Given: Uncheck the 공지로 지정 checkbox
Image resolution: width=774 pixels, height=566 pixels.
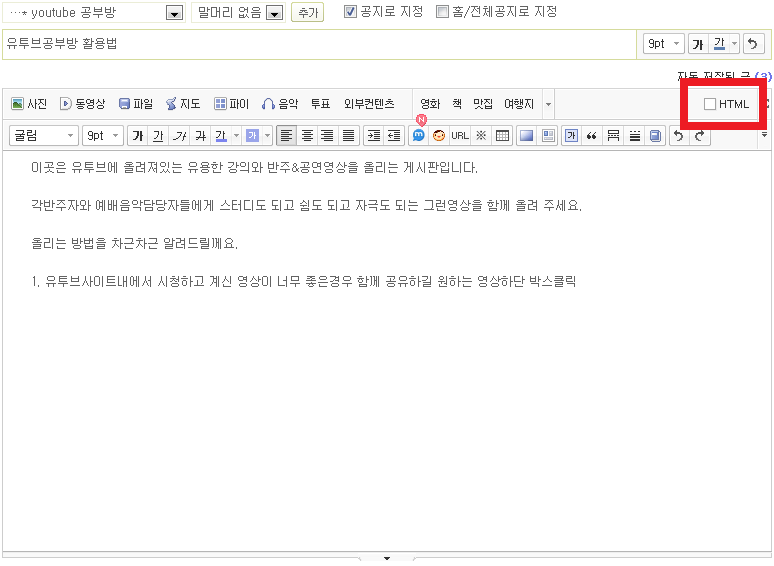Looking at the screenshot, I should point(350,12).
